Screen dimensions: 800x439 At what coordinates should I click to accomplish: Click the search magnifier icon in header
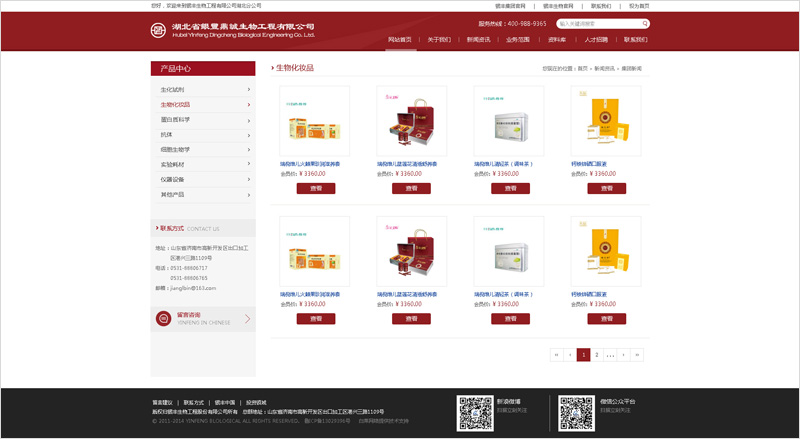click(x=632, y=23)
